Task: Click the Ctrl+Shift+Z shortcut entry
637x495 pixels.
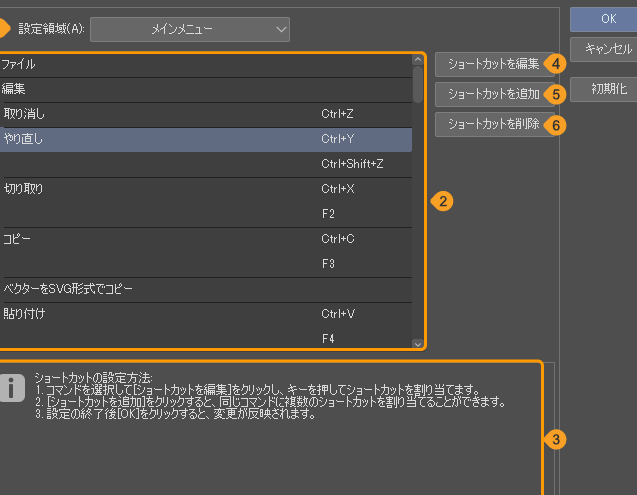Action: coord(352,164)
